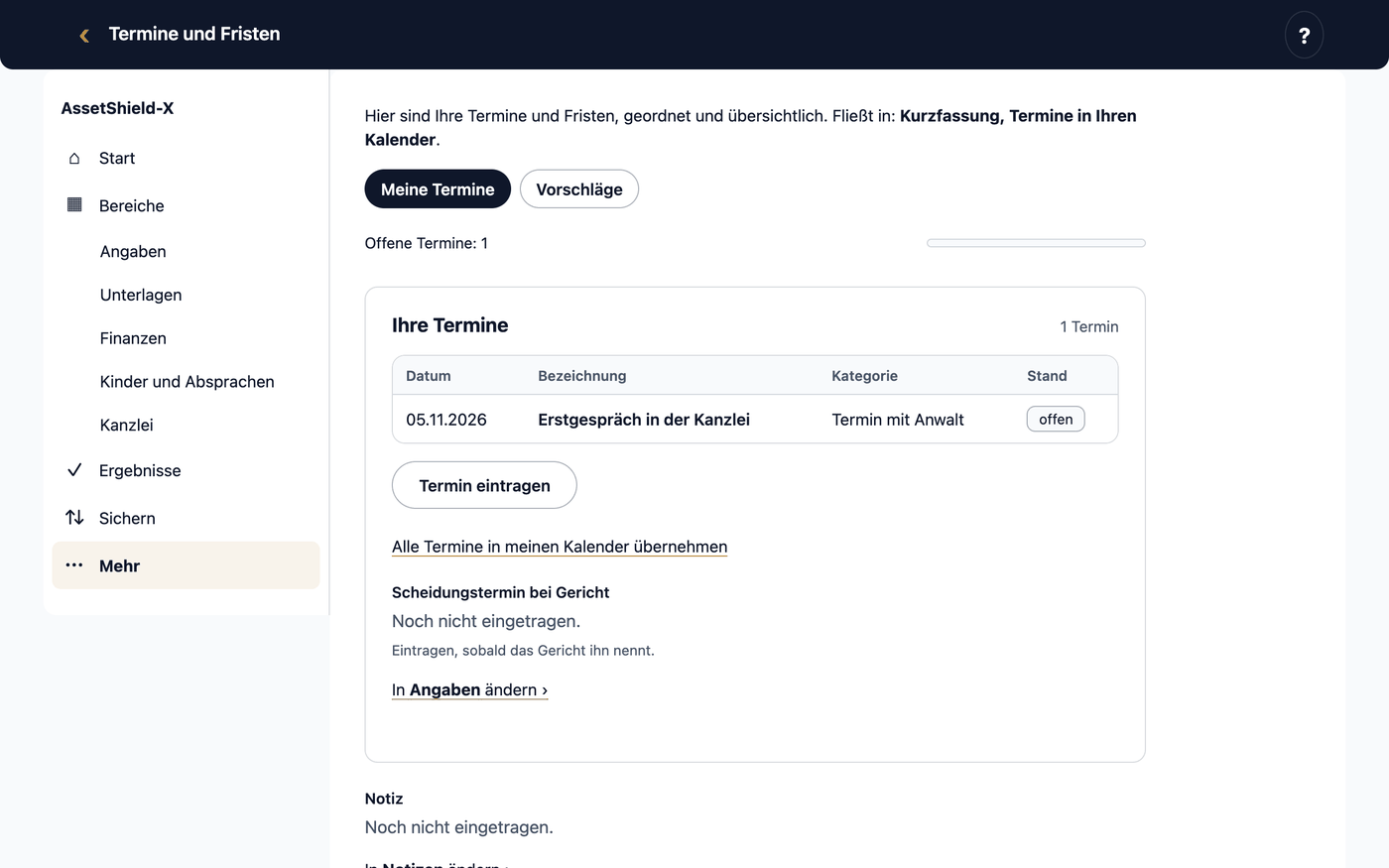
Task: Click the Termin eintragen button
Action: [484, 485]
